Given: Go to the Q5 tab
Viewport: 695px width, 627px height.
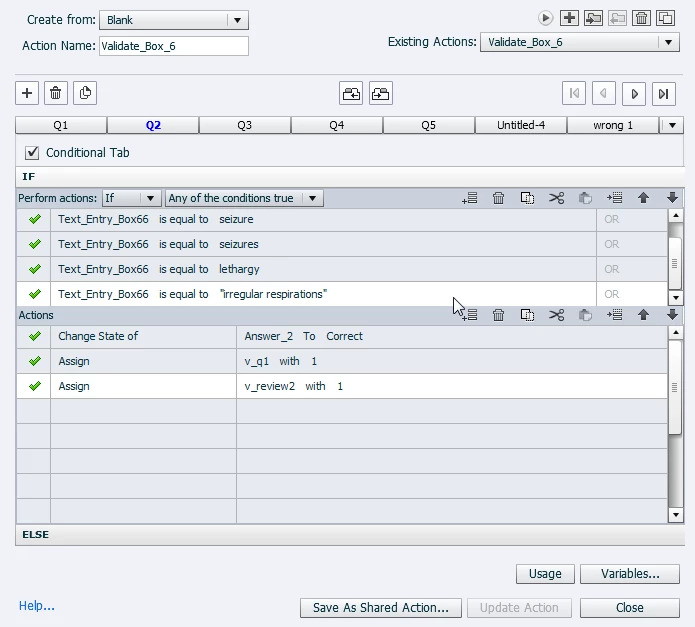Looking at the screenshot, I should [429, 125].
